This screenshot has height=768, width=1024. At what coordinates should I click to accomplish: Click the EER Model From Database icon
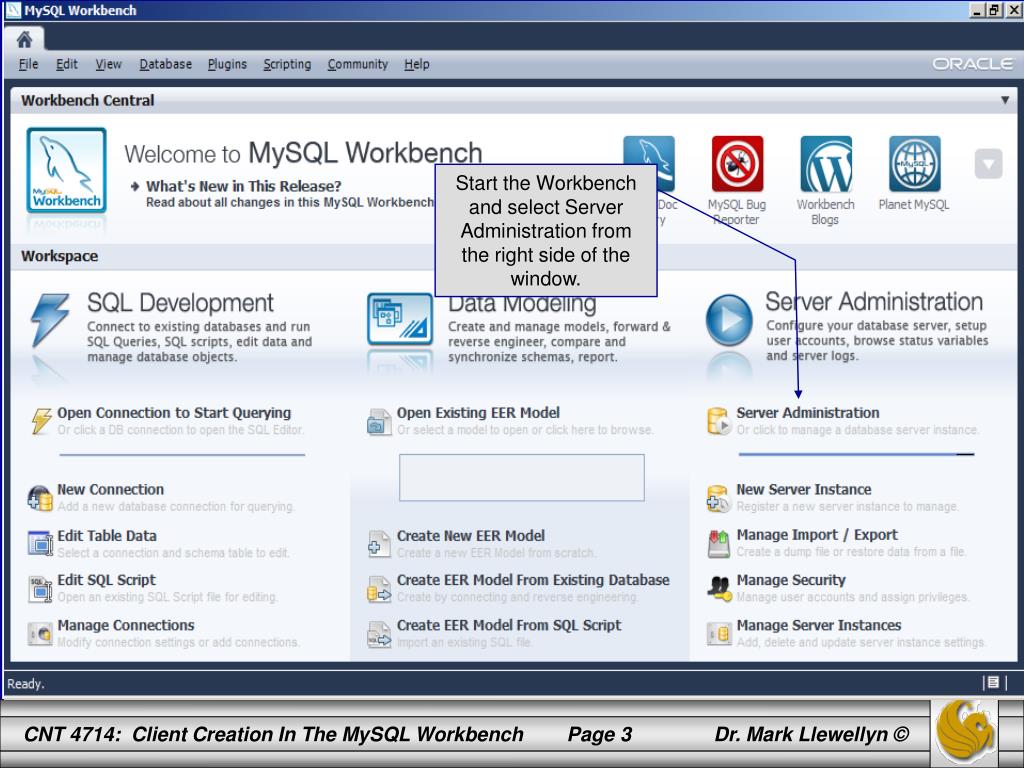379,588
